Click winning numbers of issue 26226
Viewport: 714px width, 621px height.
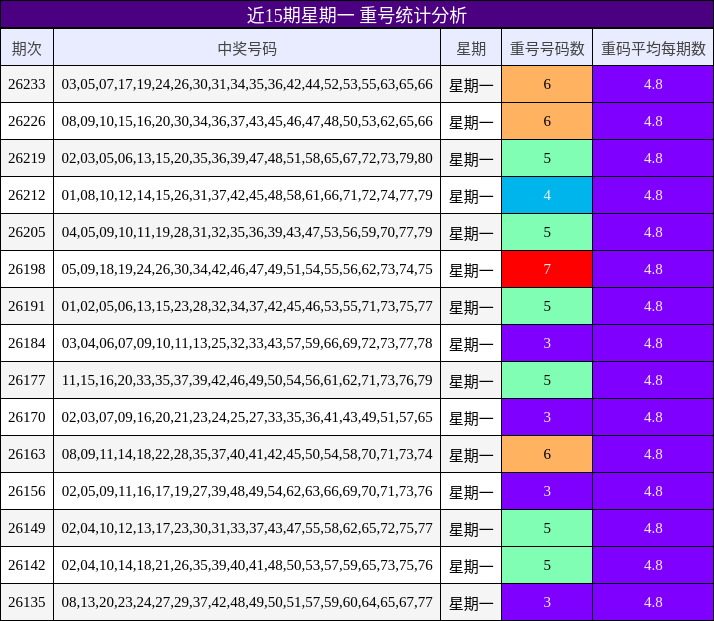[247, 121]
